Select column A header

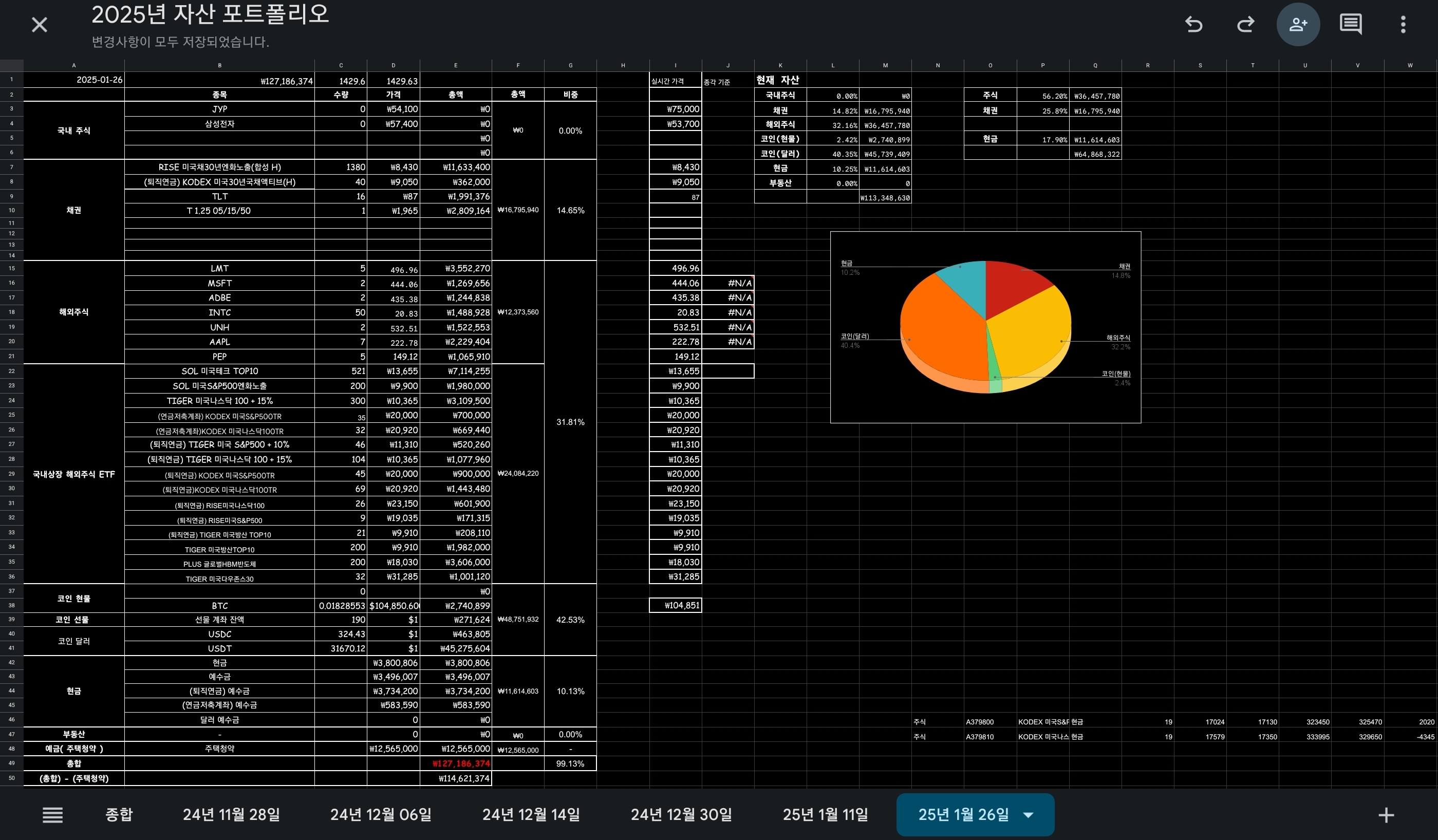click(x=73, y=65)
